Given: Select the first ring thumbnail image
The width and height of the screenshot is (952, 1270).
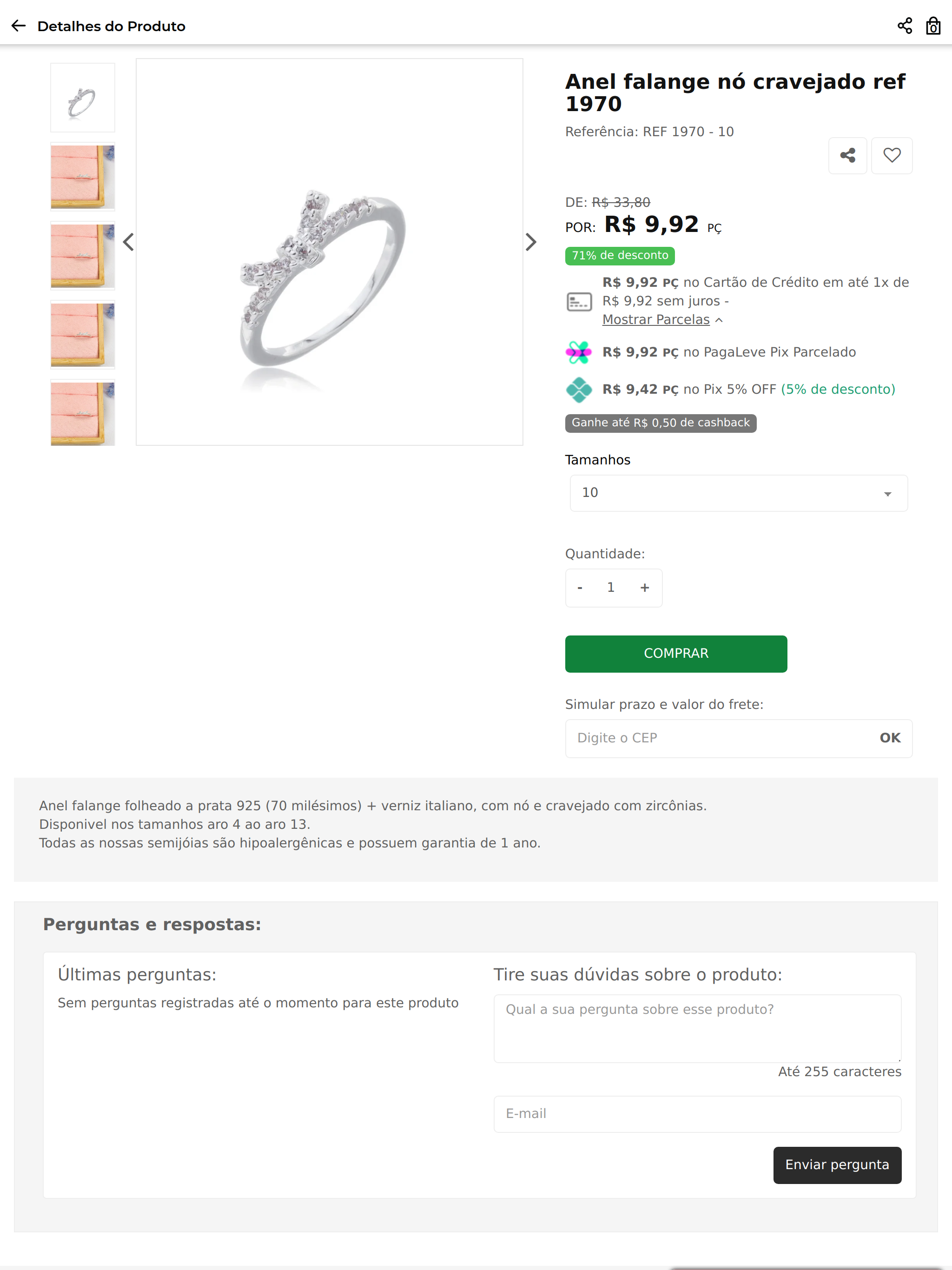Looking at the screenshot, I should click(83, 98).
